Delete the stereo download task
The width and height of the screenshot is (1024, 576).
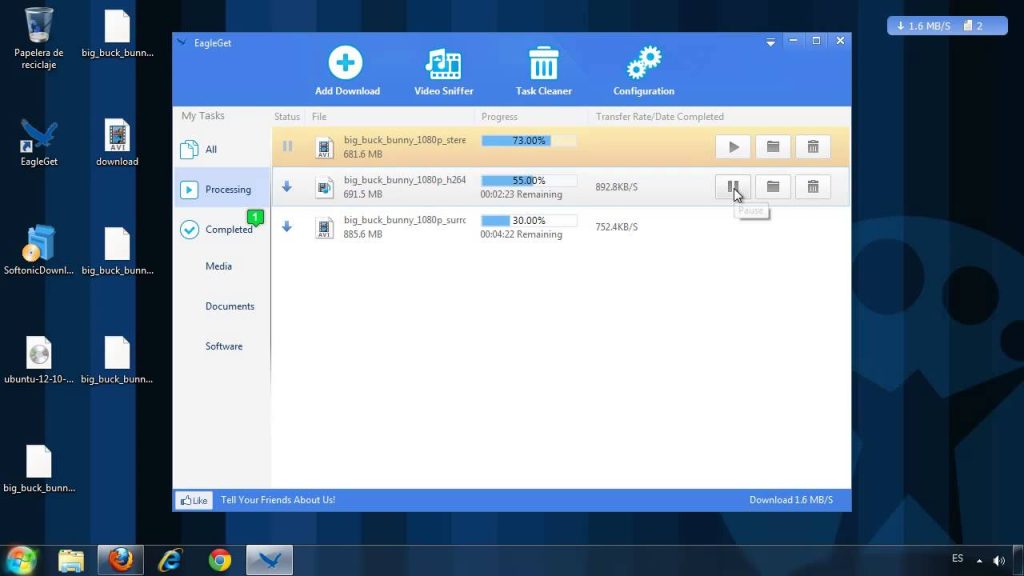click(x=813, y=147)
